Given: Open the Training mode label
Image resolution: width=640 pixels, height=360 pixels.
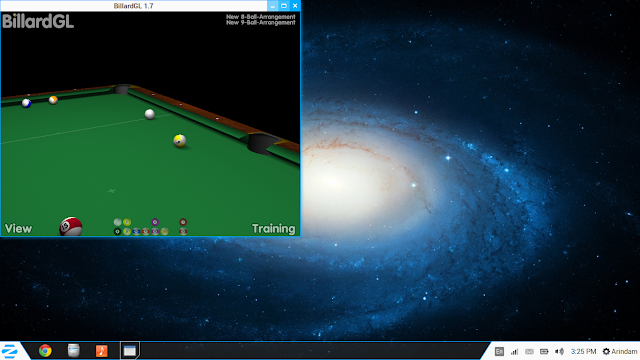Looking at the screenshot, I should click(x=273, y=229).
